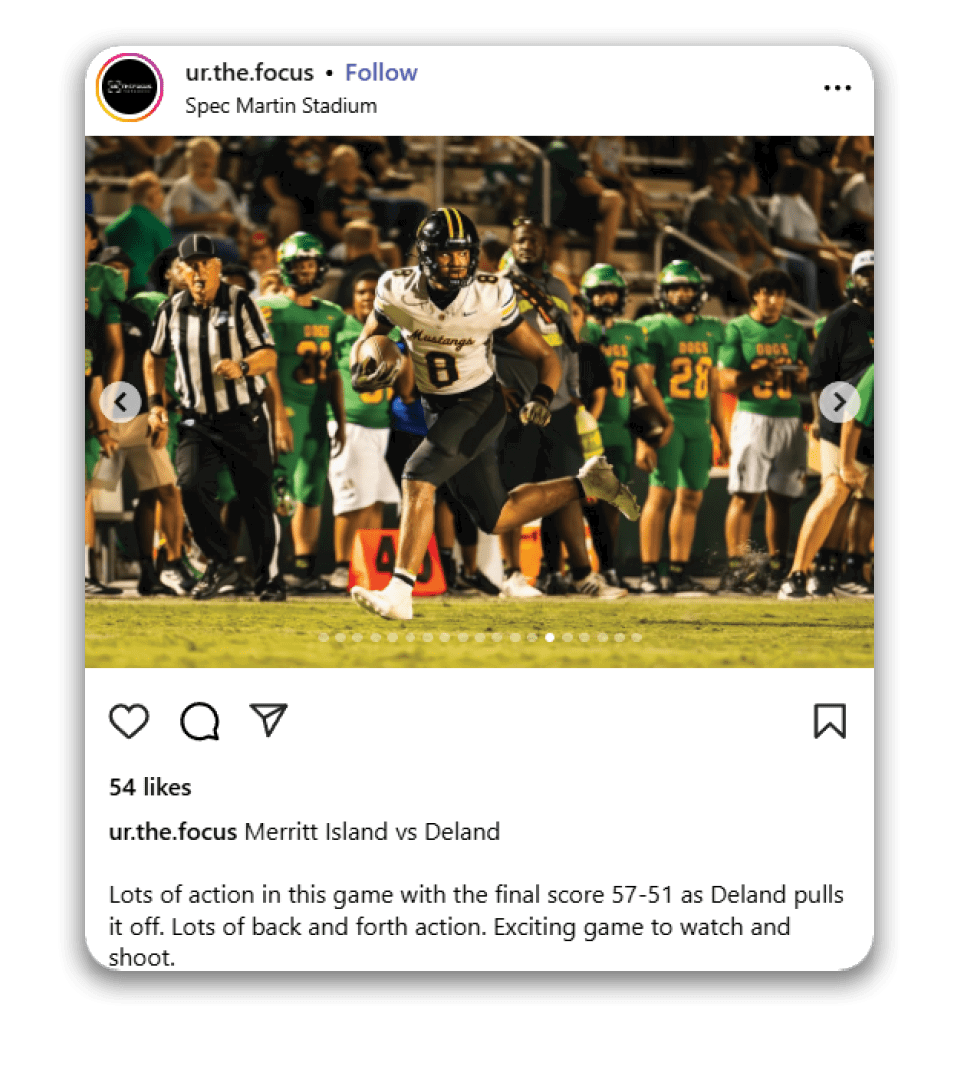Share post via paper plane icon
Viewport: 959px width, 1069px height.
pyautogui.click(x=269, y=719)
